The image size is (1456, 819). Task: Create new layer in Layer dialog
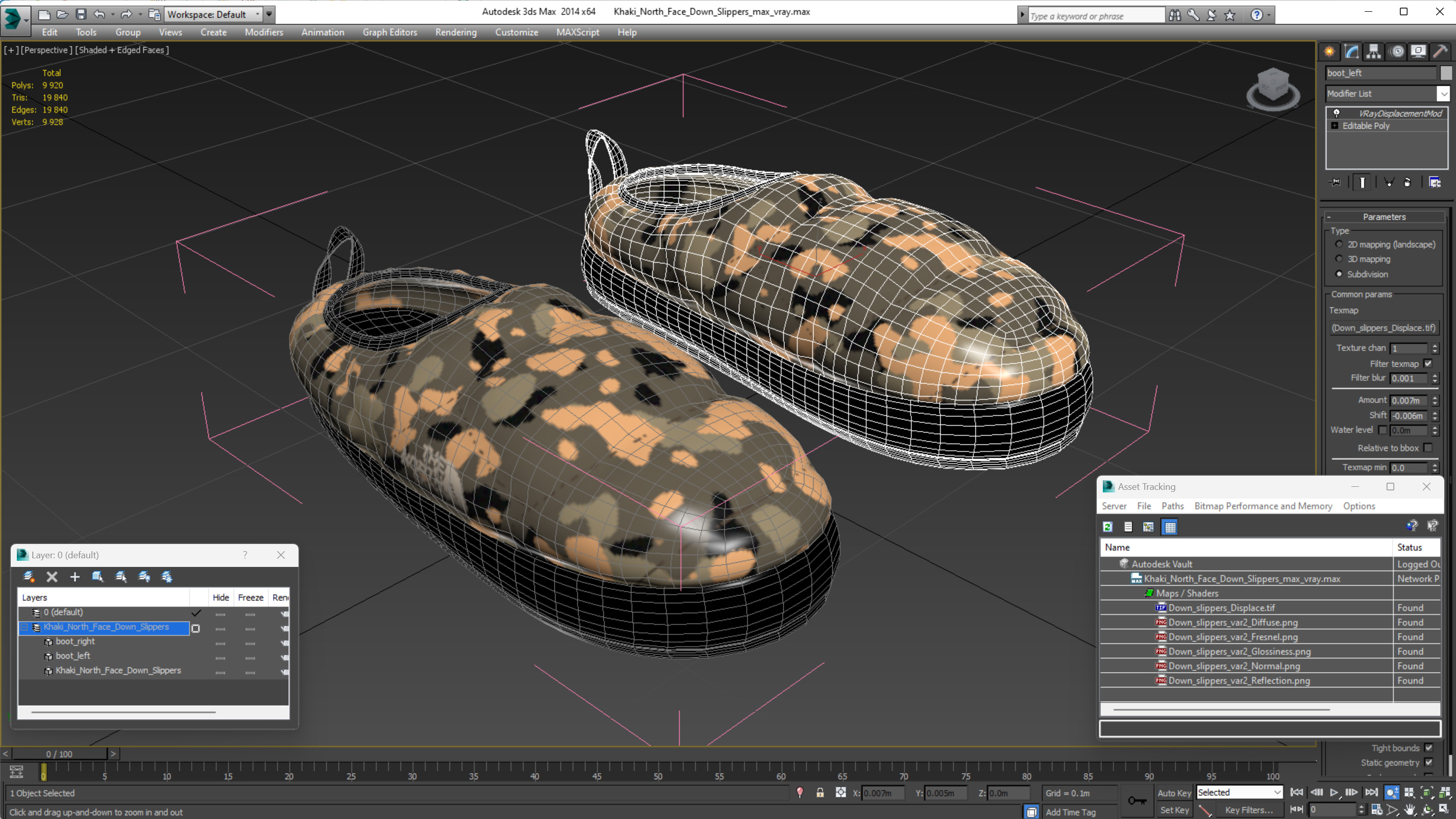pos(28,577)
